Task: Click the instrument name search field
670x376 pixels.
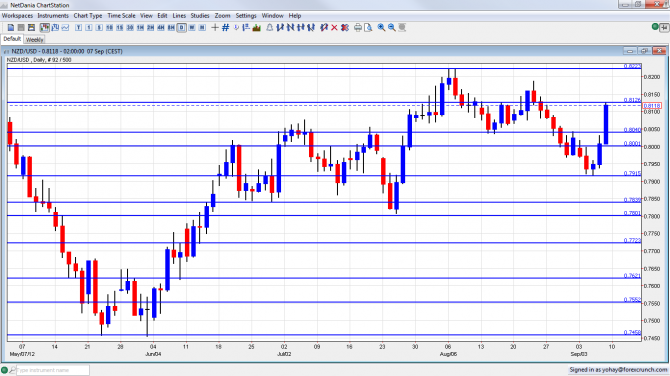Action: click(x=53, y=370)
